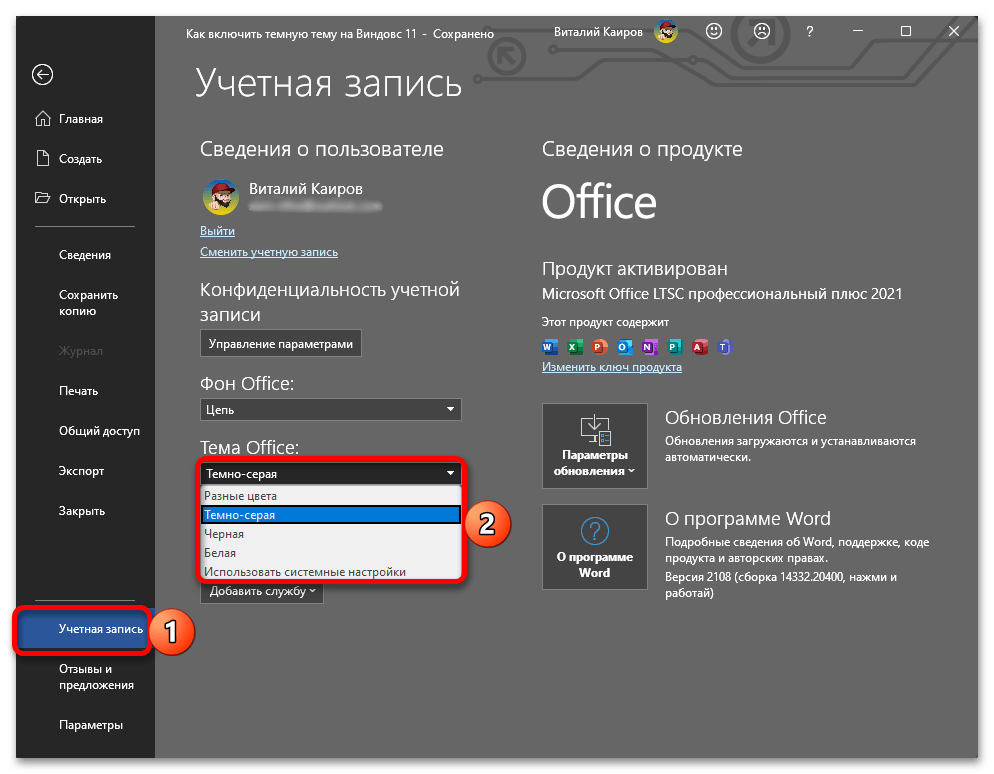Click the О программе Word button
Screen dimensions: 994x774
click(595, 547)
